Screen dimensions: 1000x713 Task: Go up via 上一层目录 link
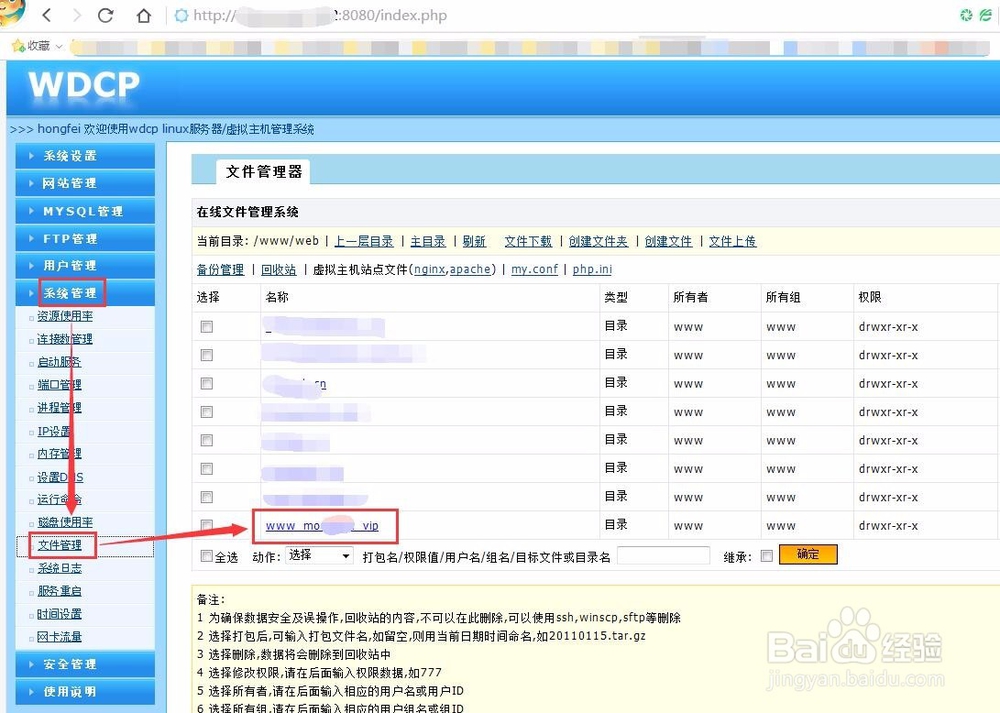click(x=364, y=241)
